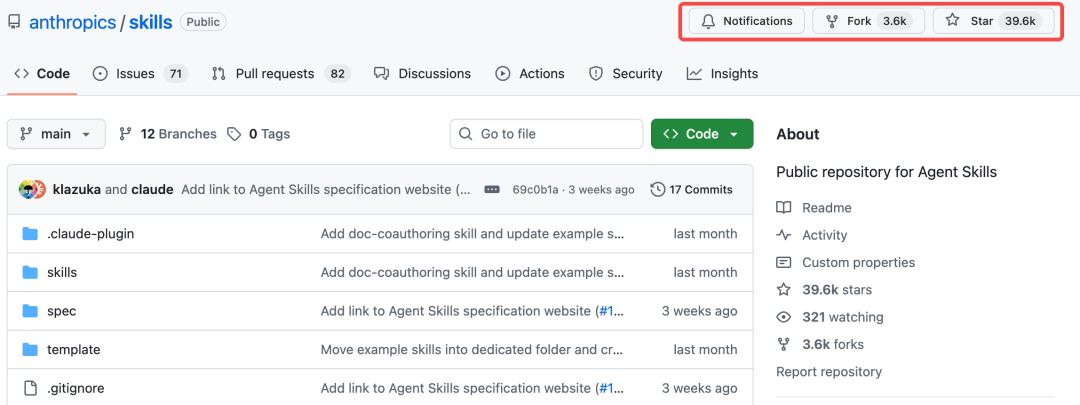Expand the green Code dropdown button
Image resolution: width=1080 pixels, height=405 pixels.
click(702, 134)
